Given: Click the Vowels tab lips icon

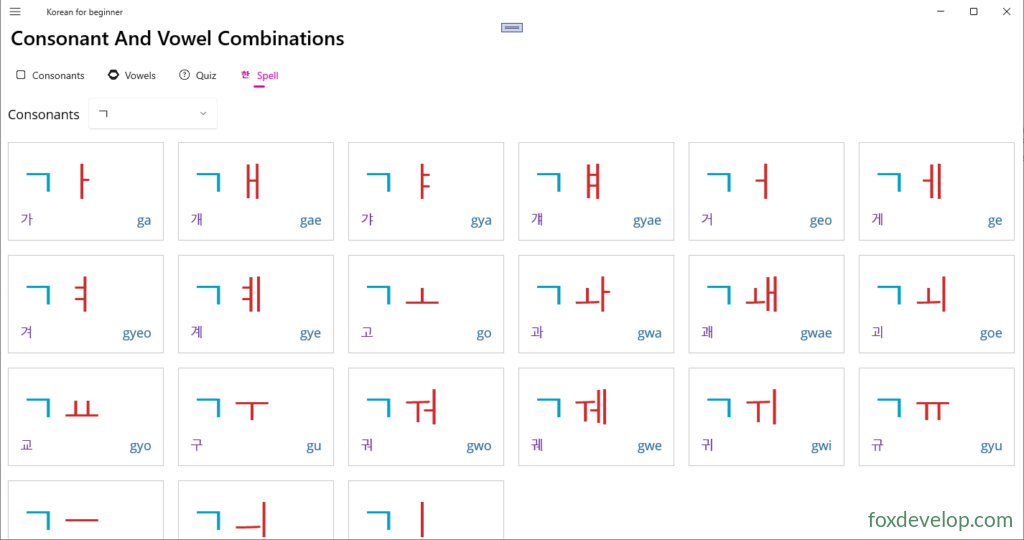Looking at the screenshot, I should [x=113, y=75].
